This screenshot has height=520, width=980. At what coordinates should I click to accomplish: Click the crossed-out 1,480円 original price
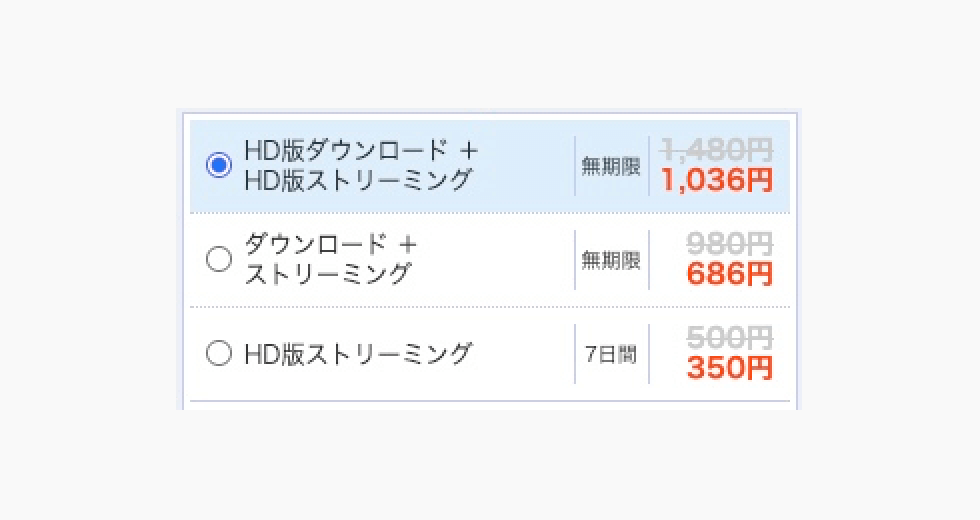[x=717, y=150]
